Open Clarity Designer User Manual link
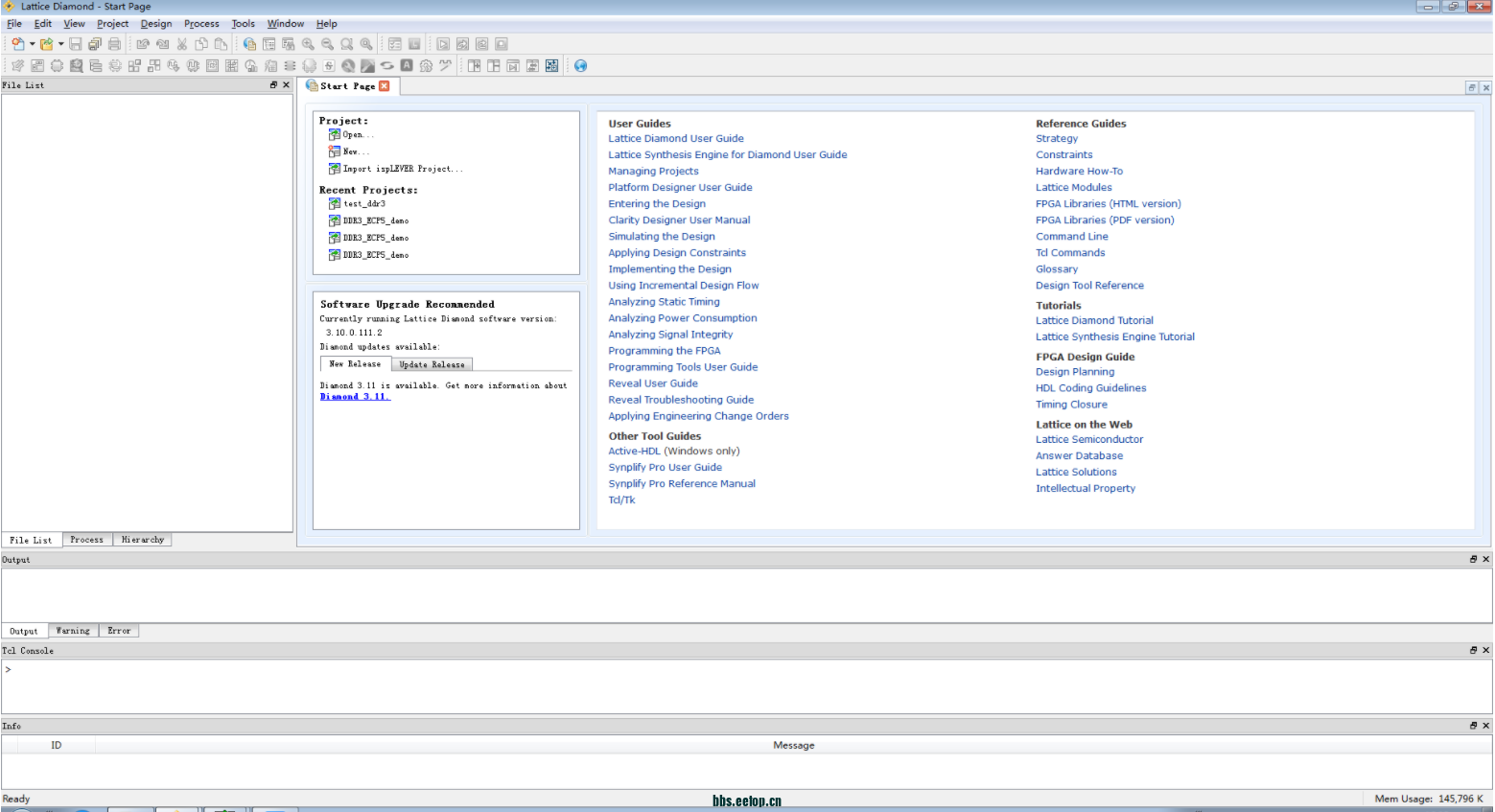 click(679, 220)
